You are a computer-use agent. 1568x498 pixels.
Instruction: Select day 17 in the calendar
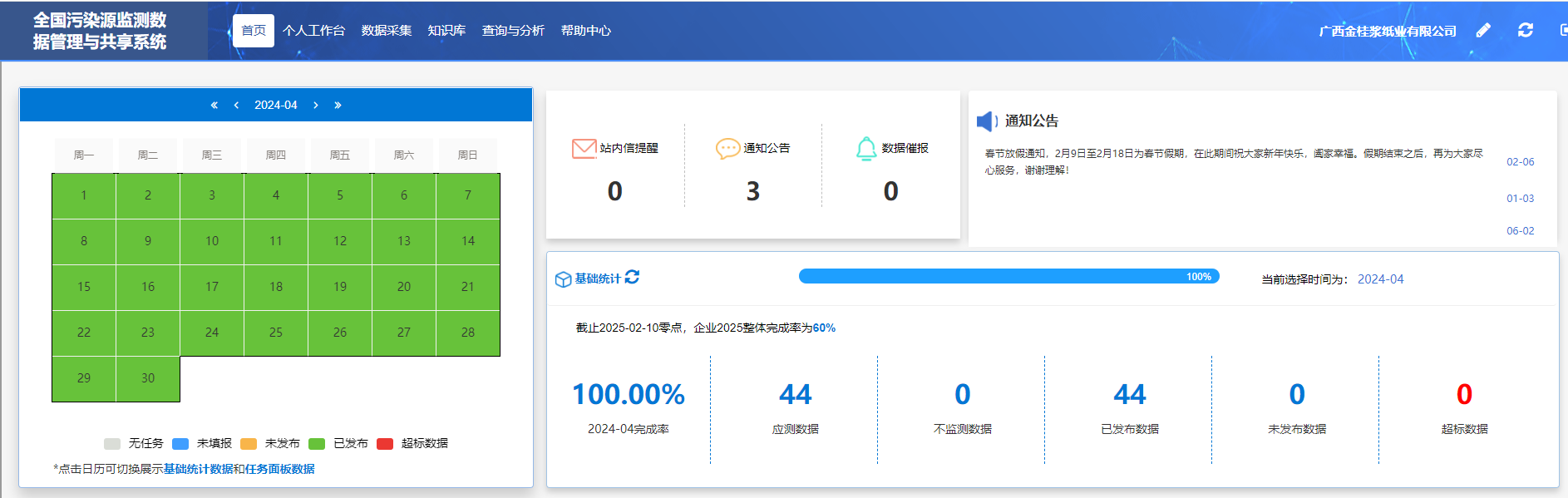tap(212, 287)
